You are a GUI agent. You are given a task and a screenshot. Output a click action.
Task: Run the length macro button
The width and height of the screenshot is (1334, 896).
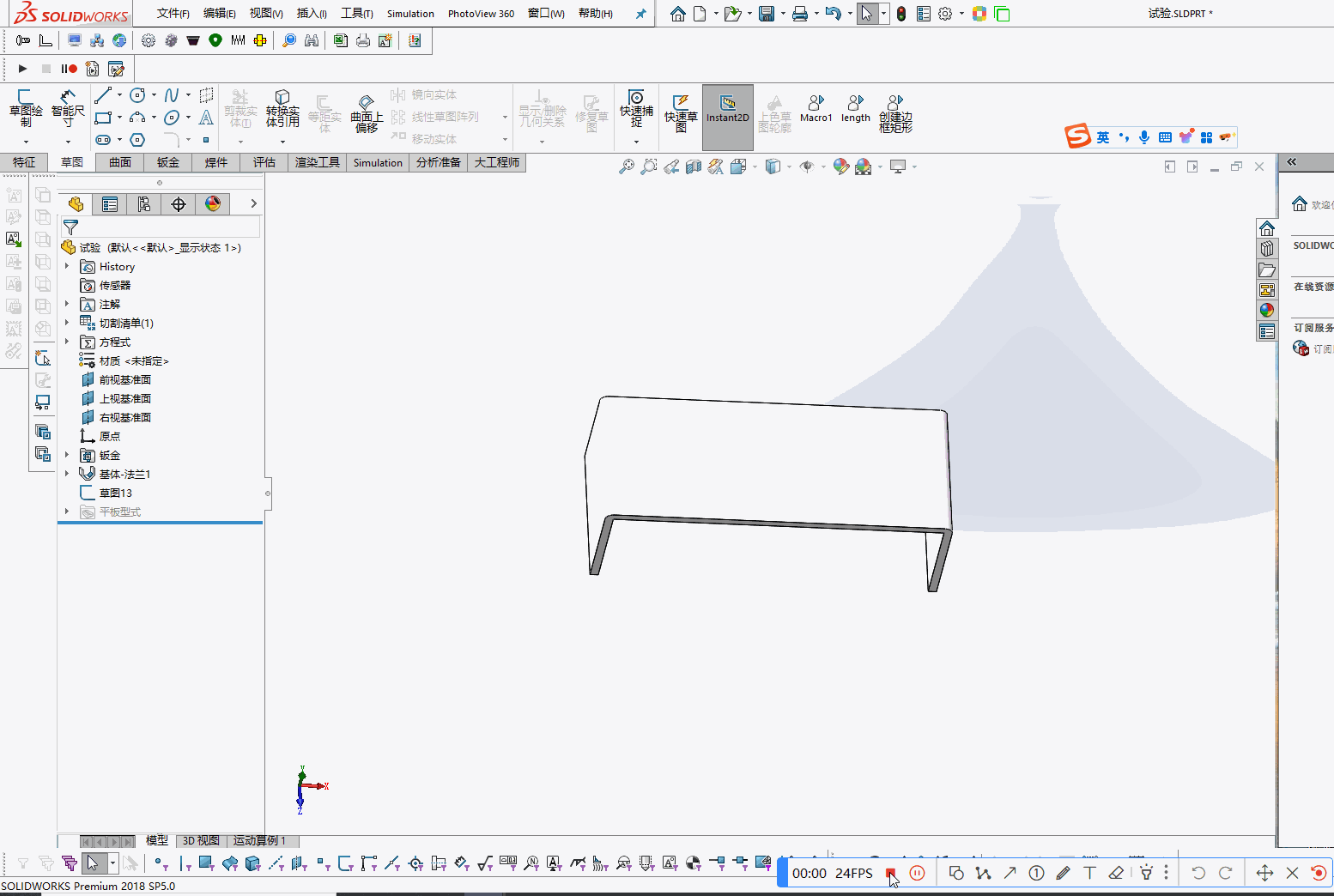(856, 109)
